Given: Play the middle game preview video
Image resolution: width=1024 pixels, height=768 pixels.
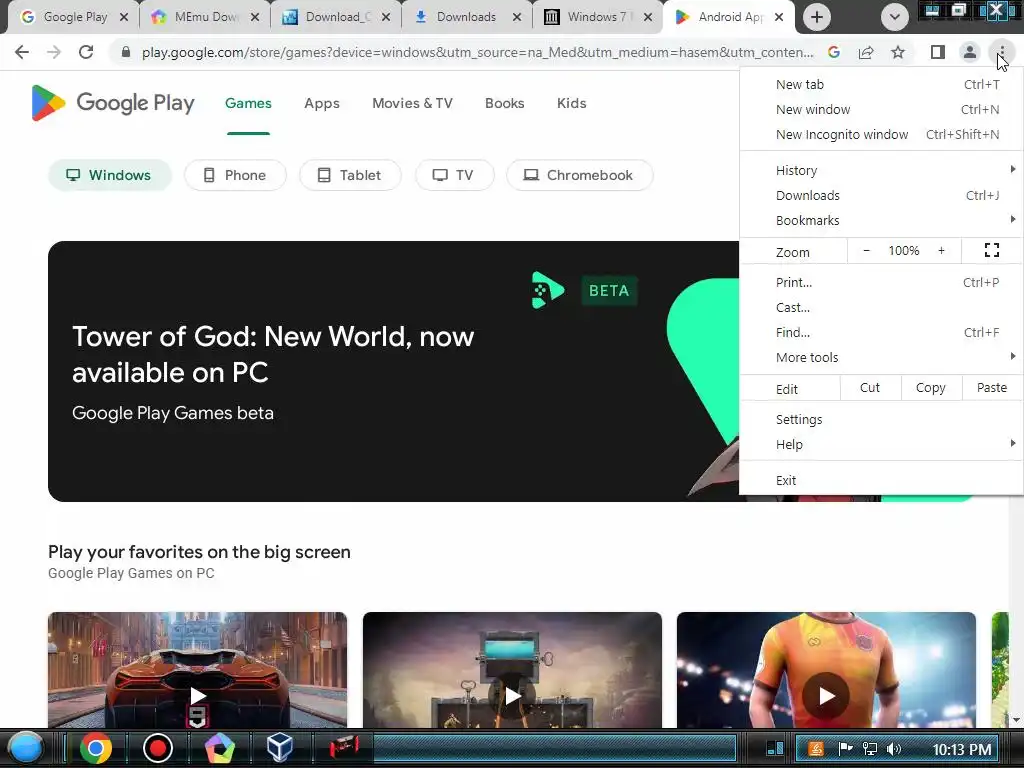Looking at the screenshot, I should [512, 696].
